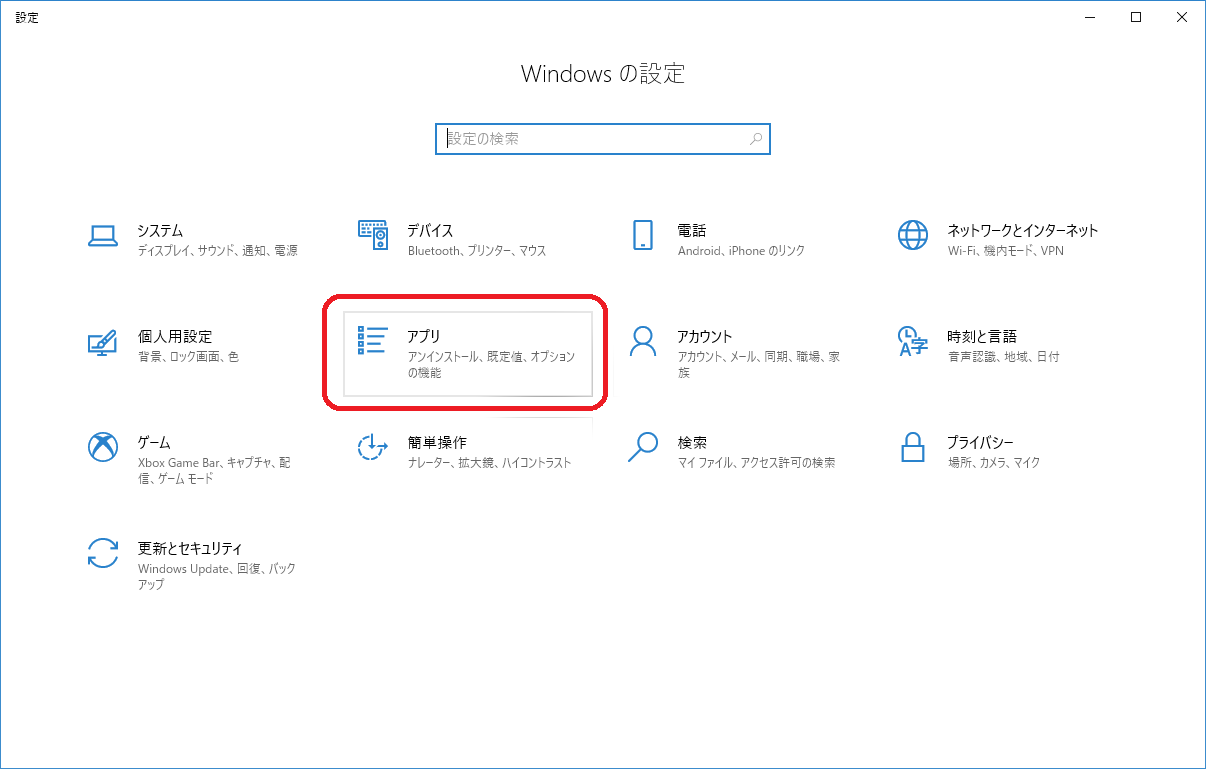Close the 設定 window
Screen dimensions: 1206x769
click(1182, 17)
